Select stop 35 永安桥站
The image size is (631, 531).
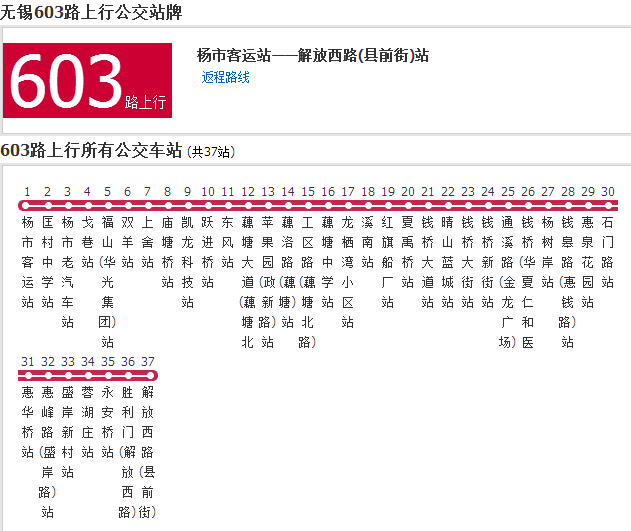click(x=107, y=422)
